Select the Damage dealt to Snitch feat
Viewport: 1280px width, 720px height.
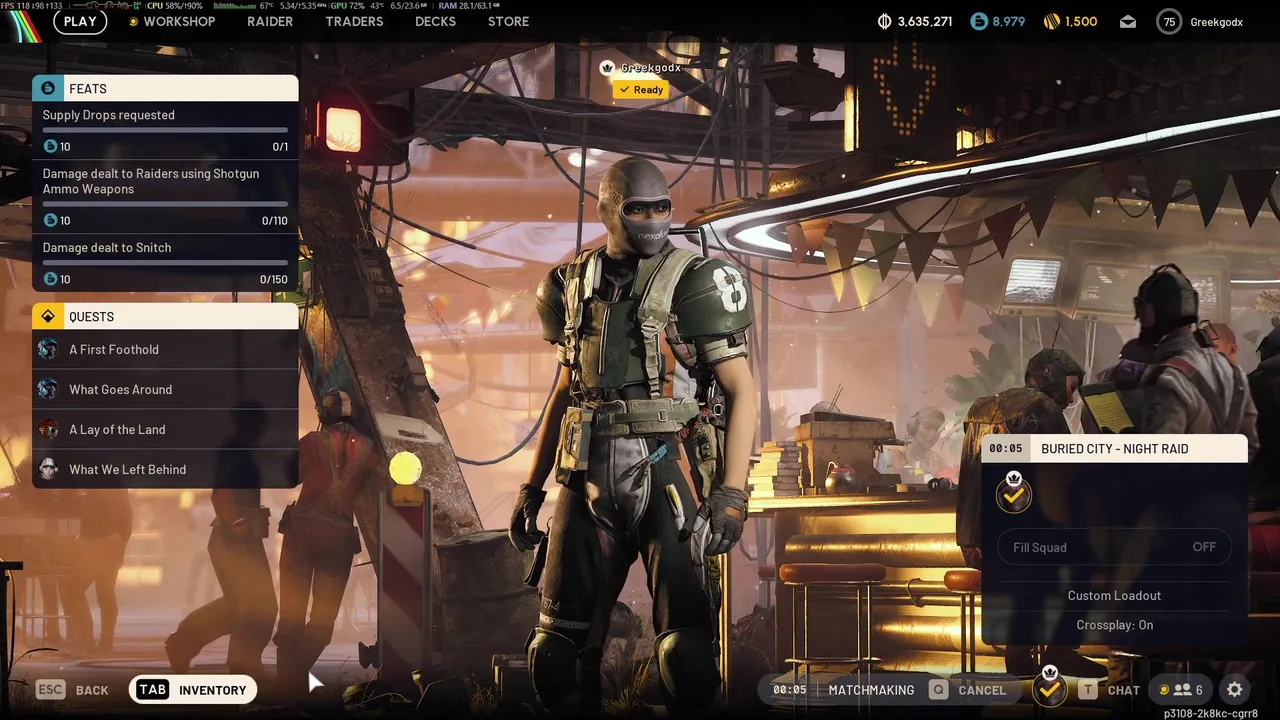click(x=165, y=263)
